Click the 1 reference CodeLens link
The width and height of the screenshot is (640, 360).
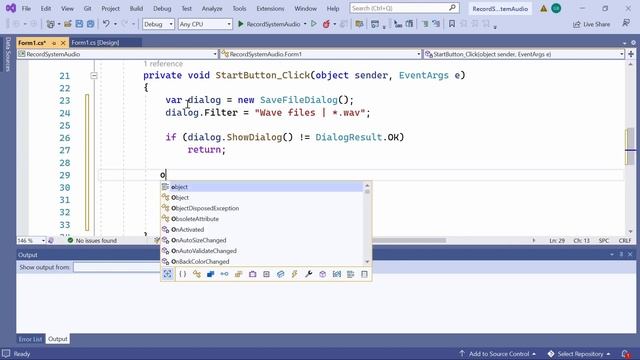(163, 64)
